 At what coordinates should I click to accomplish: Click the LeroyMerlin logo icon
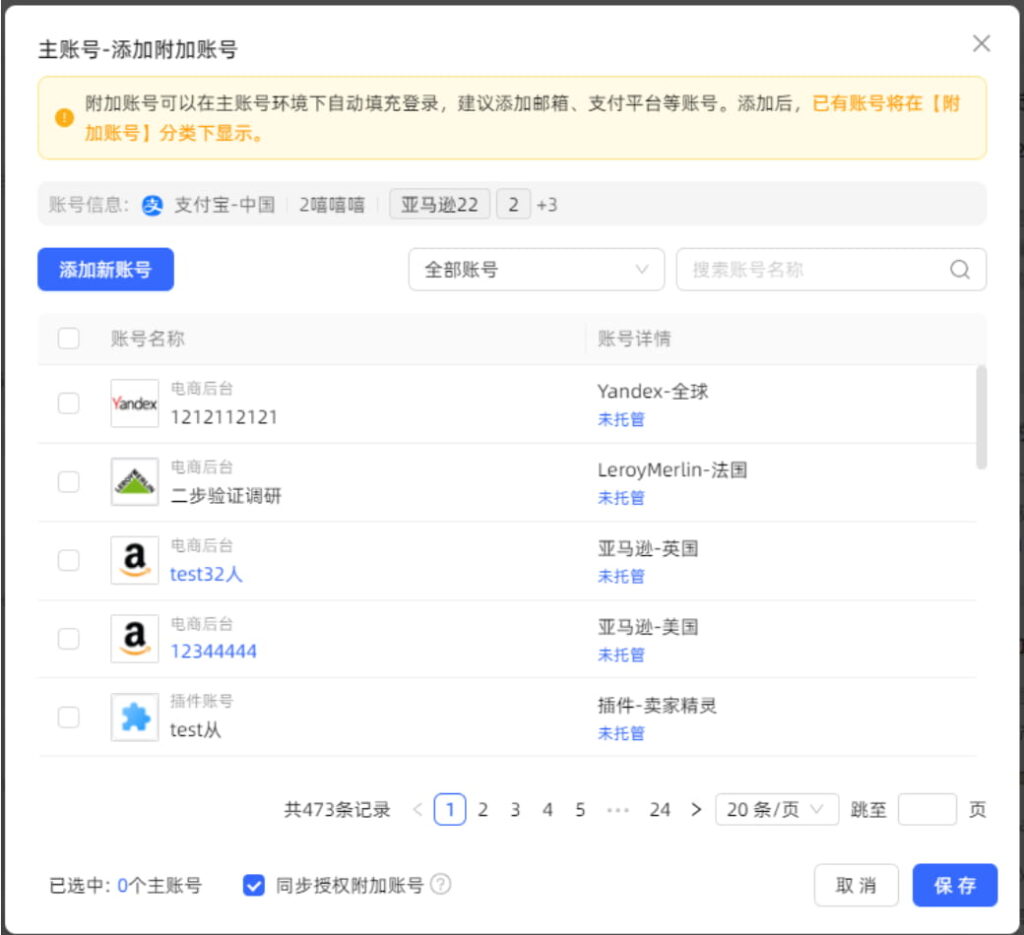pyautogui.click(x=134, y=482)
